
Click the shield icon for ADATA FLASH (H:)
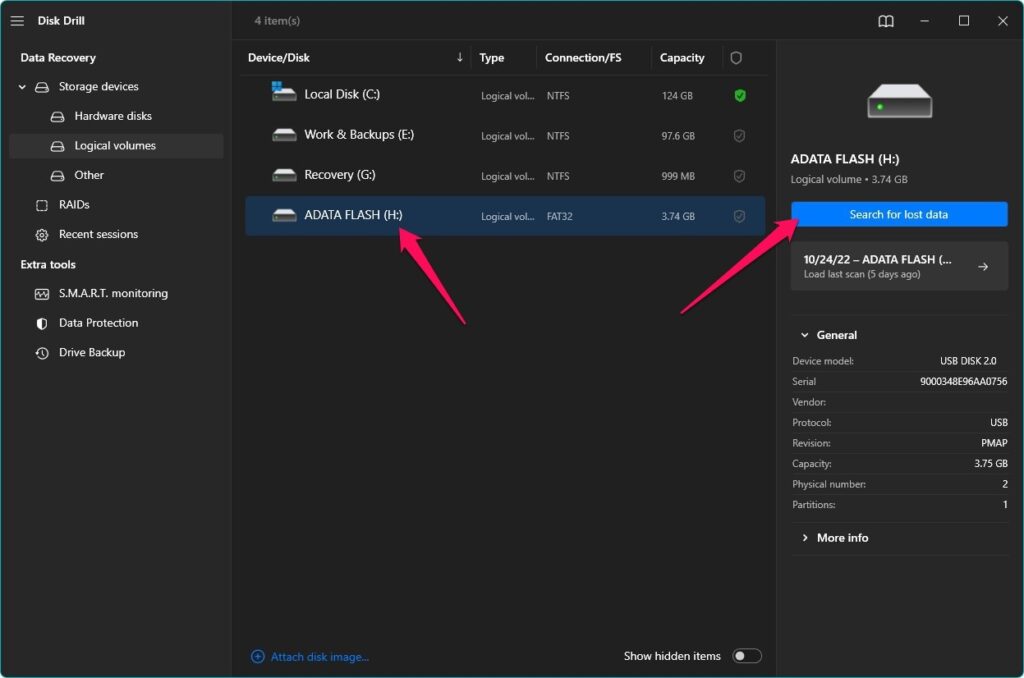(x=740, y=215)
